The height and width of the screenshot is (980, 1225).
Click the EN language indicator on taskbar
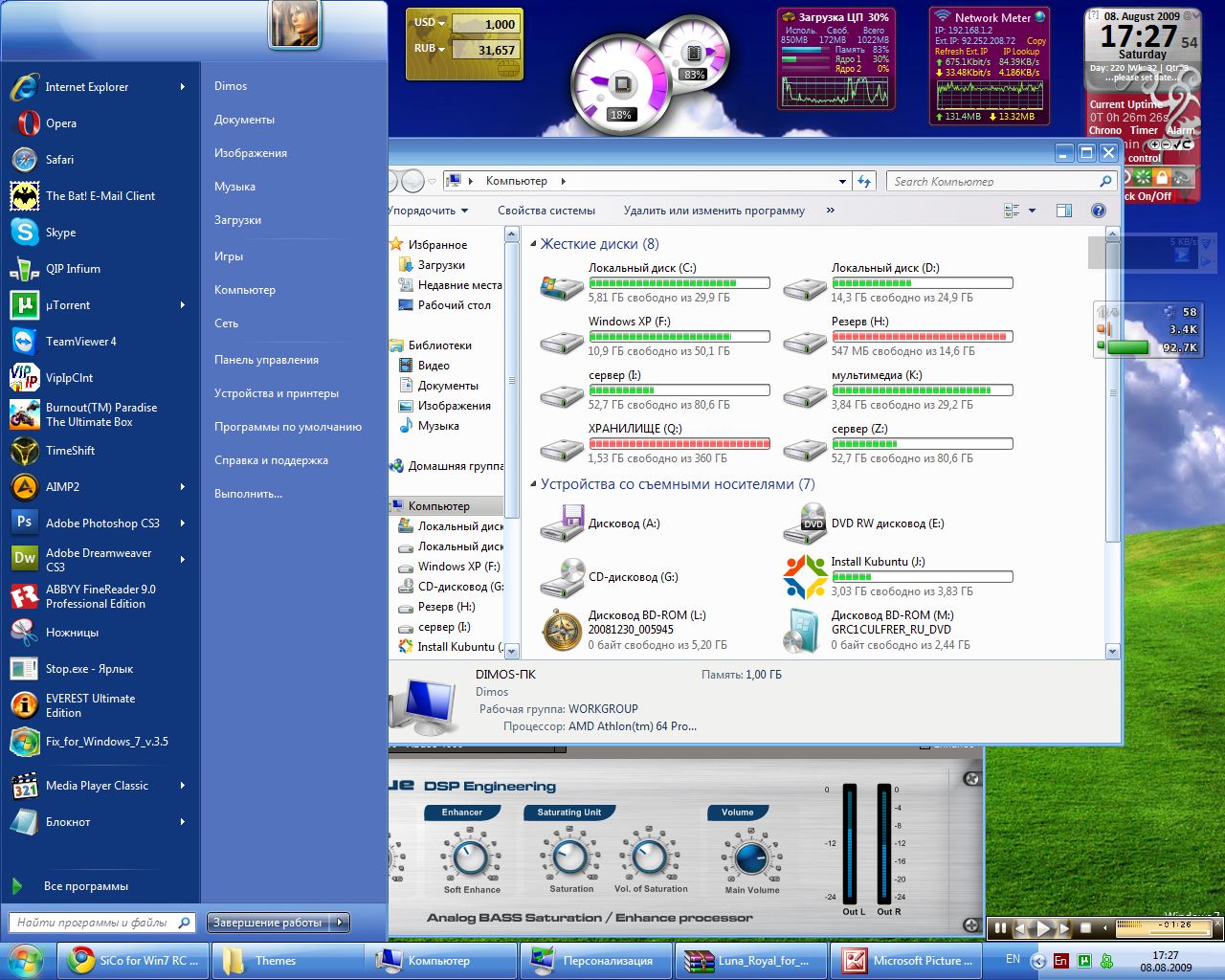point(1013,959)
